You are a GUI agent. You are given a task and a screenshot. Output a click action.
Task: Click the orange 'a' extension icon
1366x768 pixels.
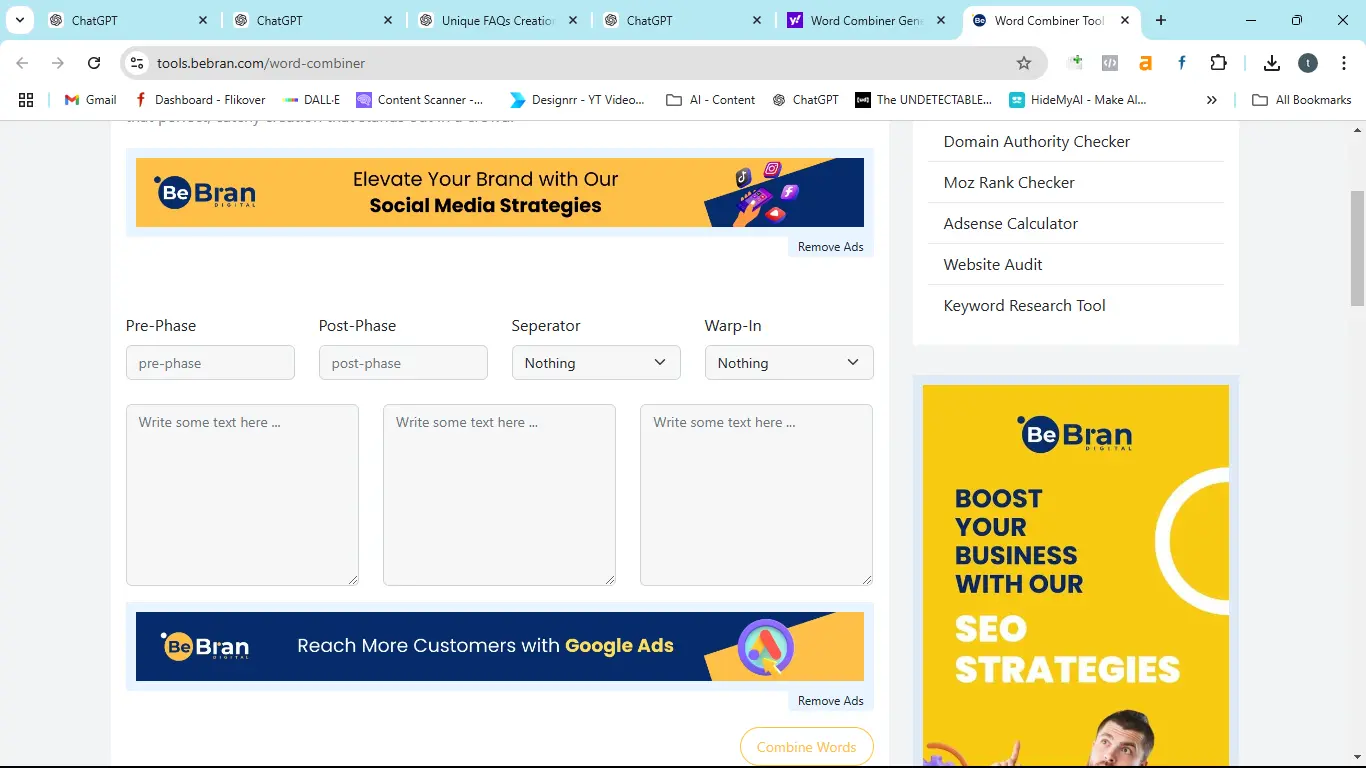tap(1146, 63)
